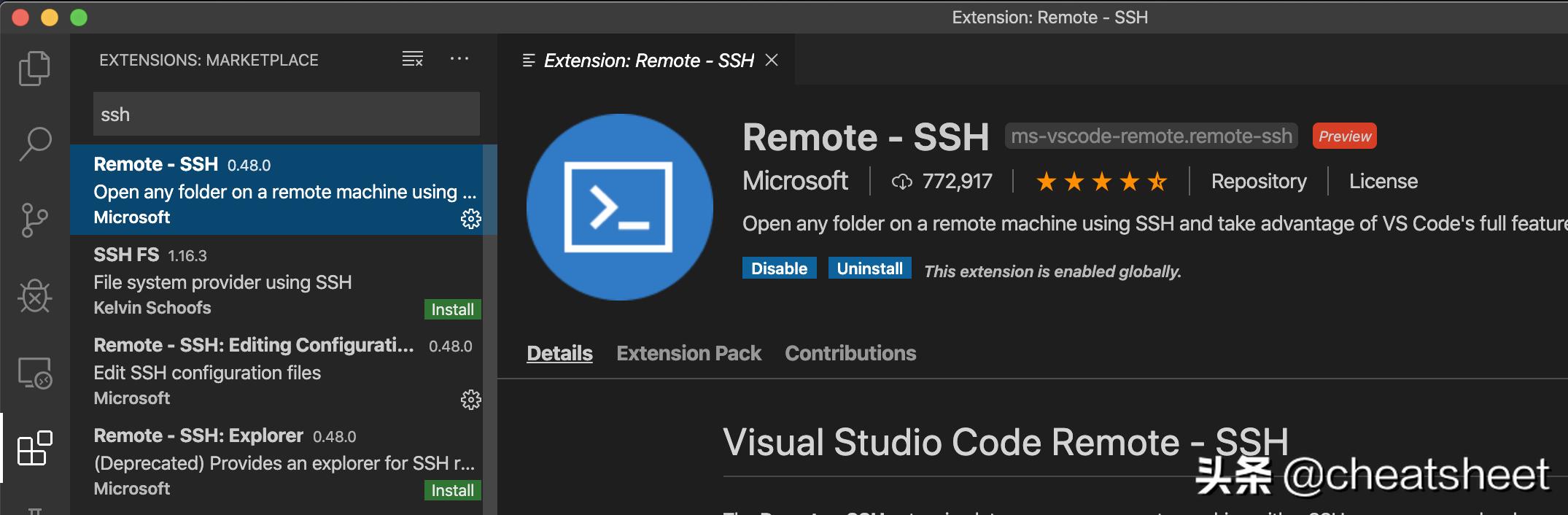This screenshot has width=1568, height=515.
Task: Open the Source Control view
Action: tap(34, 220)
